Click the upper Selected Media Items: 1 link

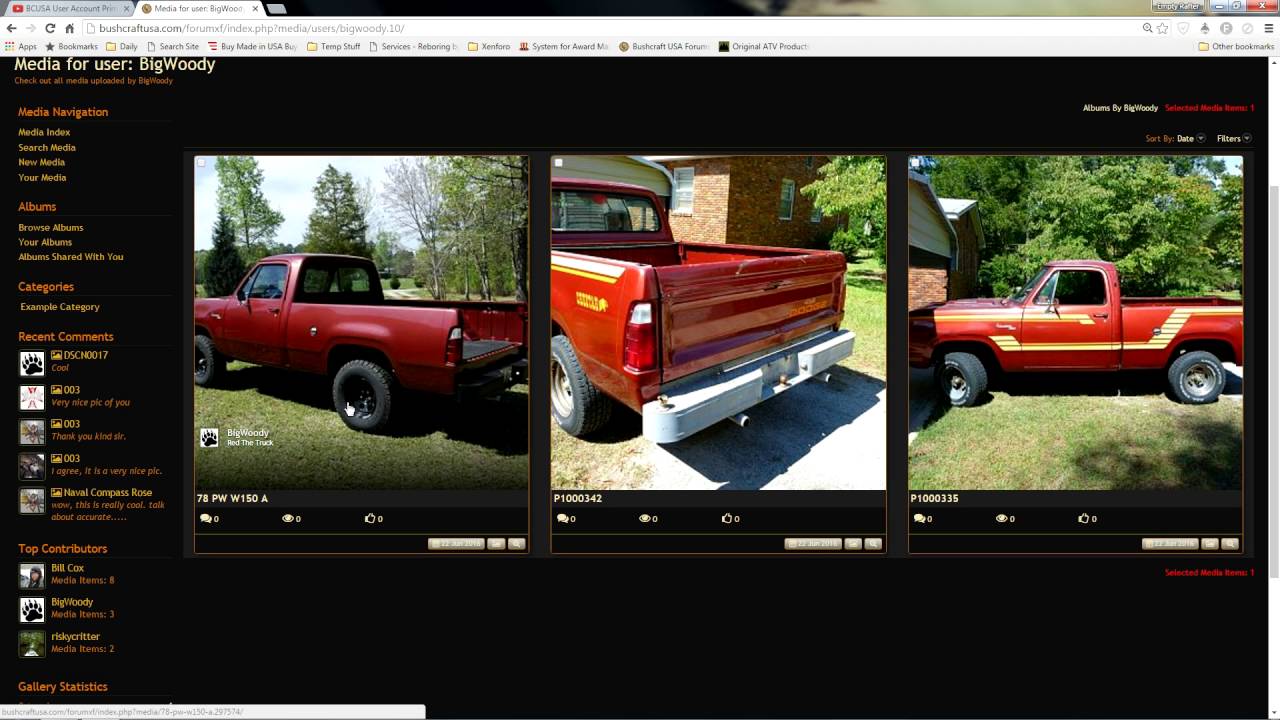point(1209,108)
